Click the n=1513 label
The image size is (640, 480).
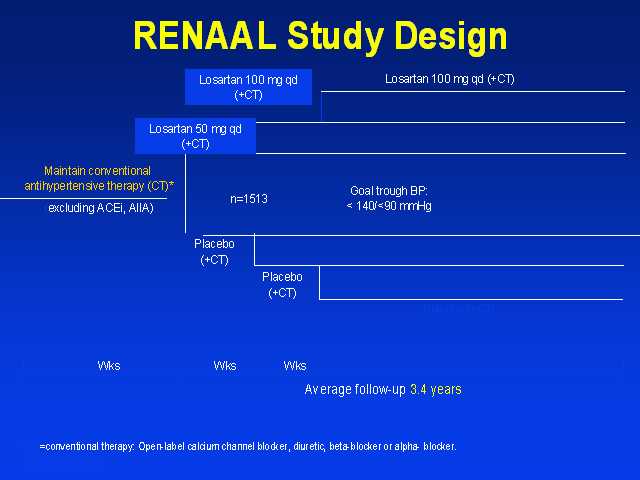[249, 199]
